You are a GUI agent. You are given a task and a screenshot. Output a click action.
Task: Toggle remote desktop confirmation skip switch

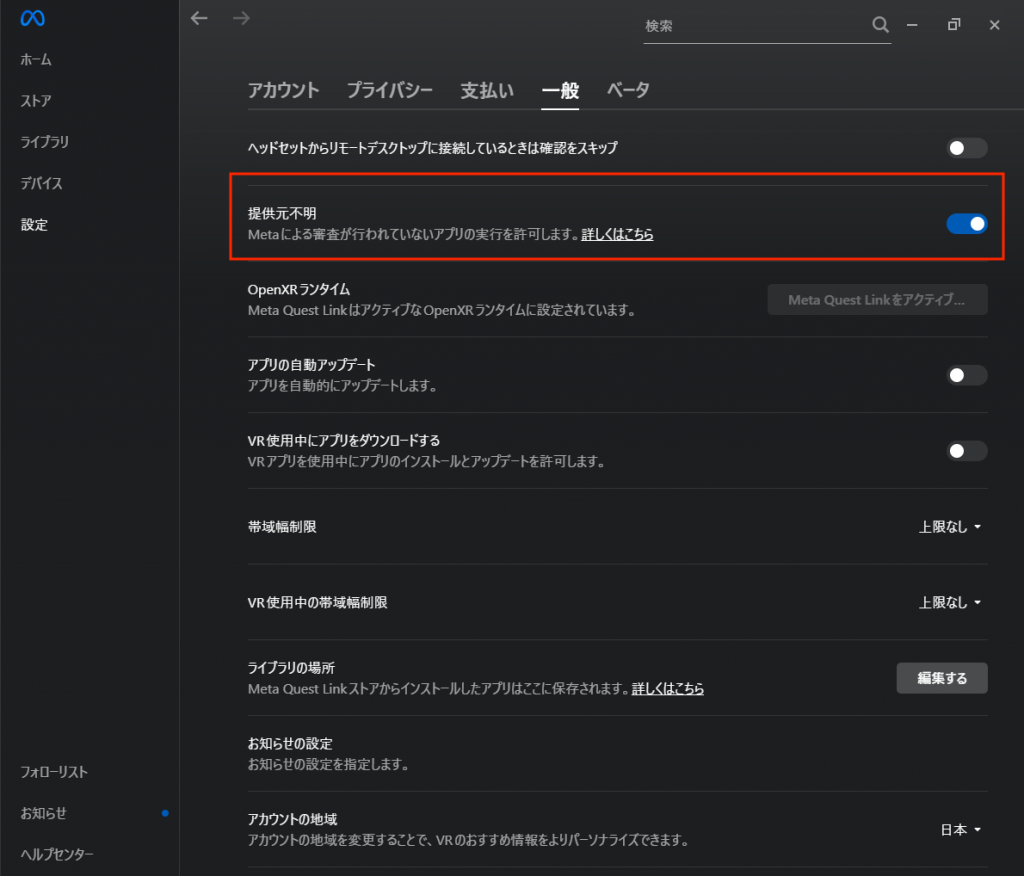tap(966, 148)
